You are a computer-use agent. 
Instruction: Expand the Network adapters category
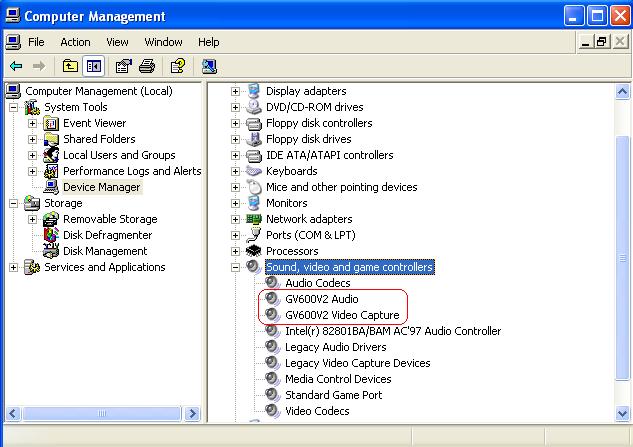coord(235,219)
